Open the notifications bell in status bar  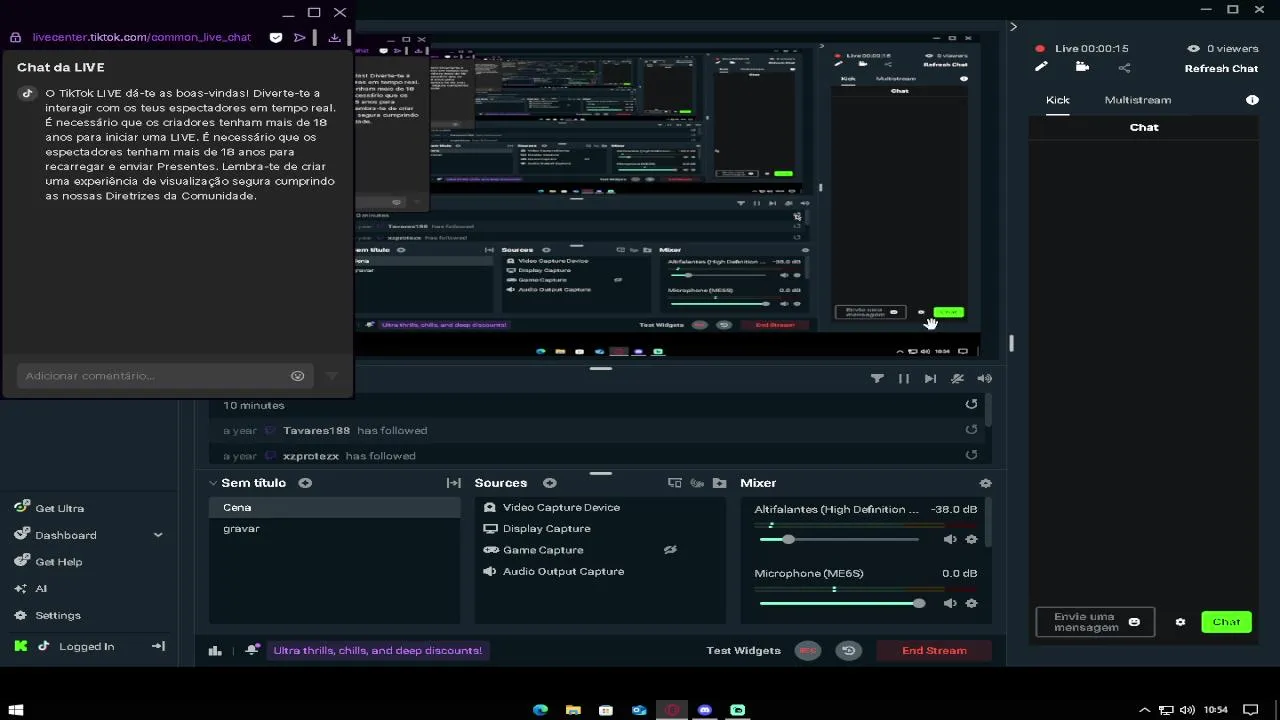click(253, 650)
